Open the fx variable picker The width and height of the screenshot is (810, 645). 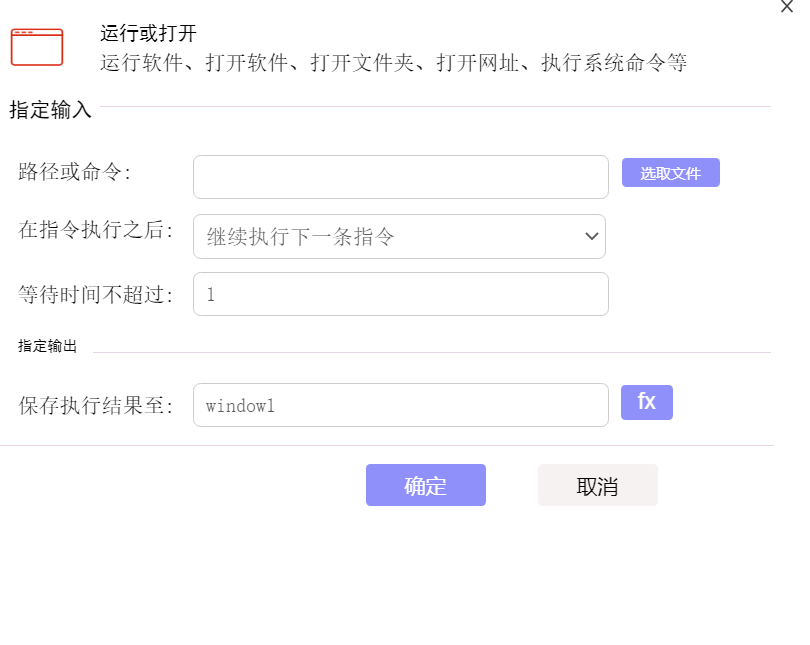tap(647, 402)
